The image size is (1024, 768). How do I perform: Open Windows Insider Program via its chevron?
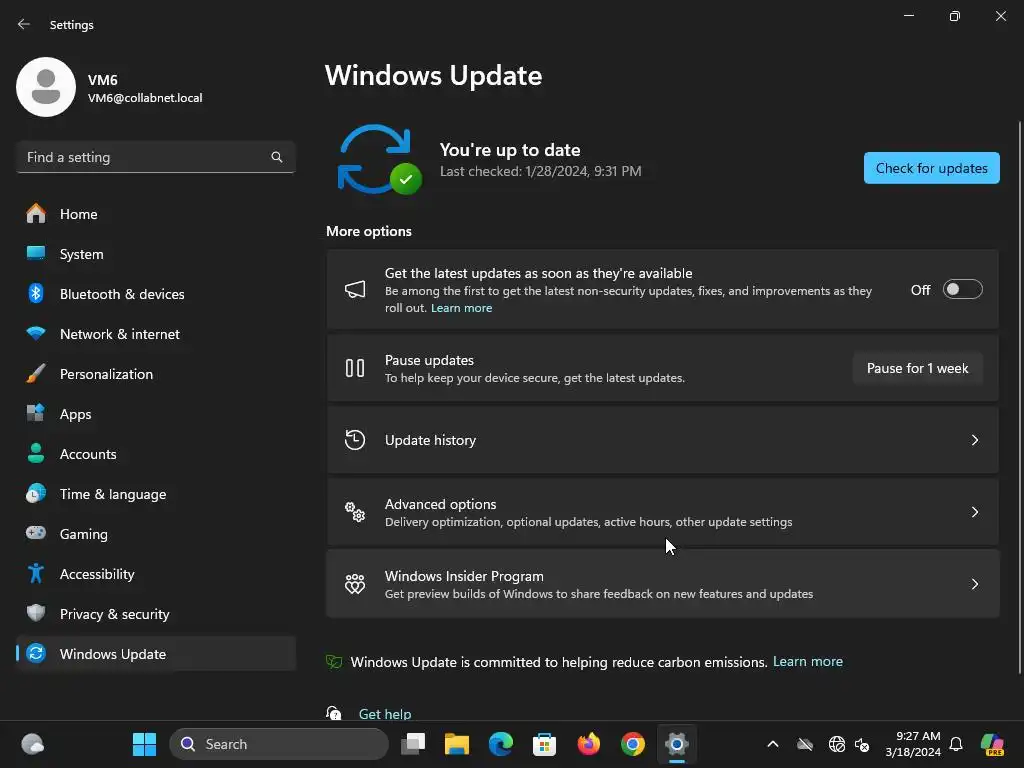point(974,584)
